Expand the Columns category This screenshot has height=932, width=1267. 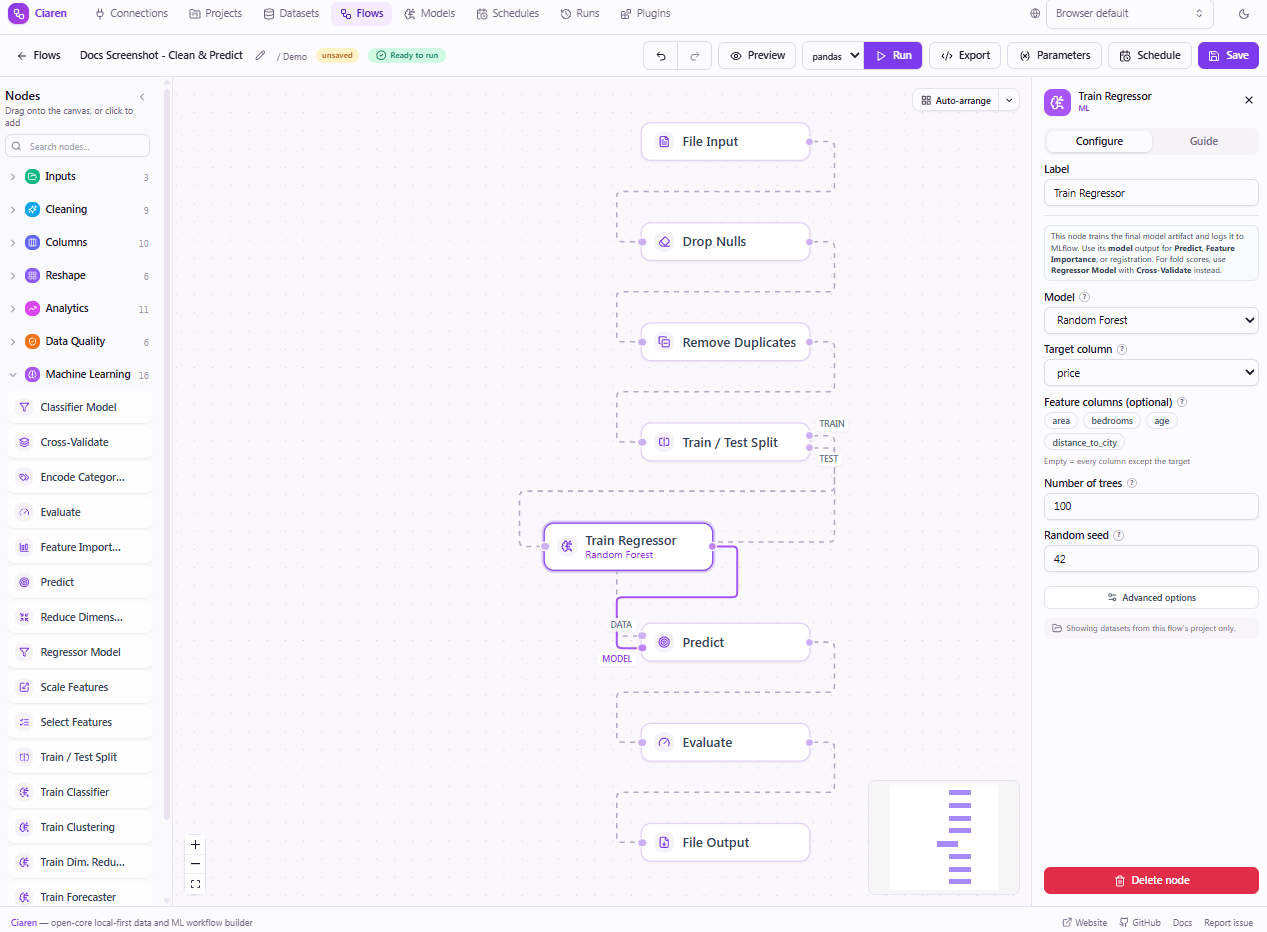click(80, 243)
